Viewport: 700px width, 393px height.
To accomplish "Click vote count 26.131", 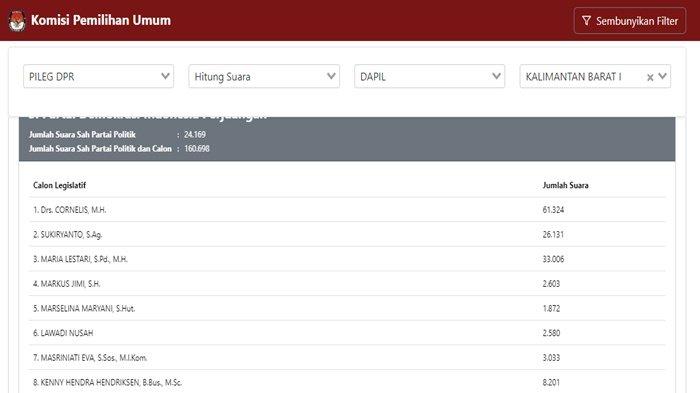I will [553, 234].
